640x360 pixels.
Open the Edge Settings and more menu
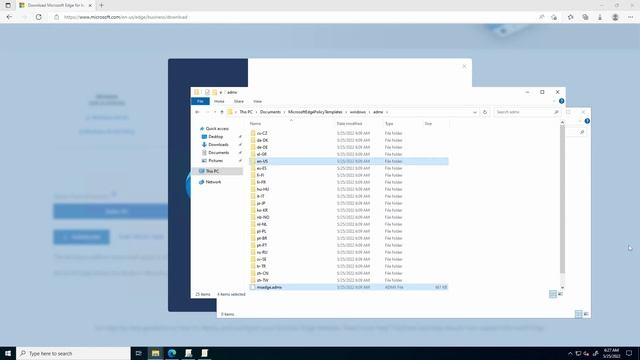click(x=631, y=17)
